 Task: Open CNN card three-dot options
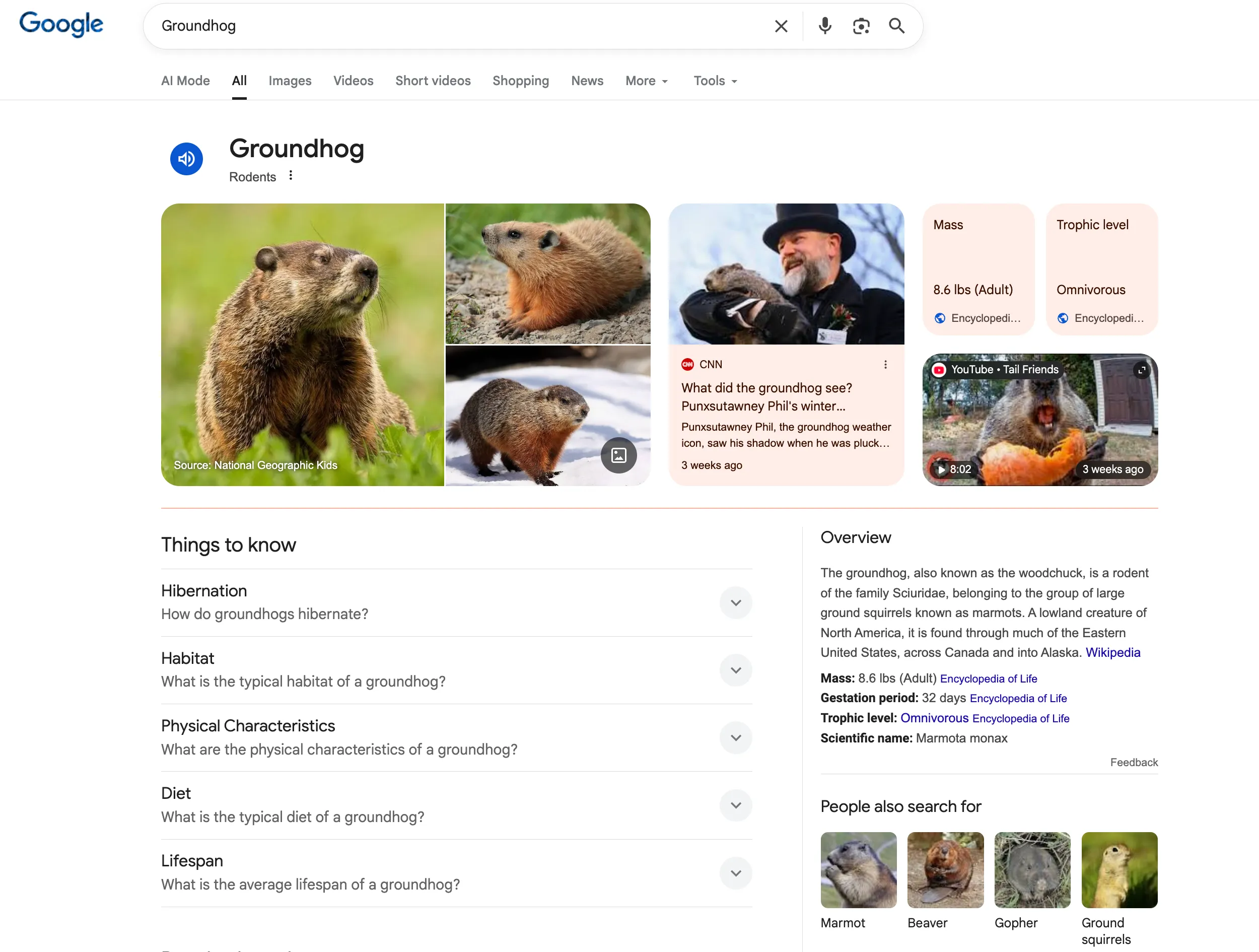click(885, 364)
